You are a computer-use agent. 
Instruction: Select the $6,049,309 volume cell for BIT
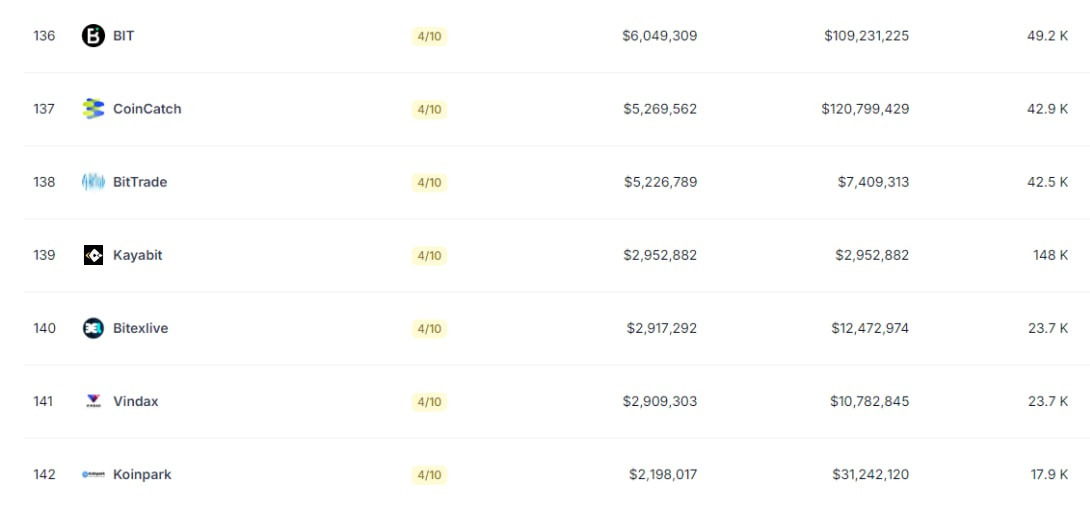660,35
